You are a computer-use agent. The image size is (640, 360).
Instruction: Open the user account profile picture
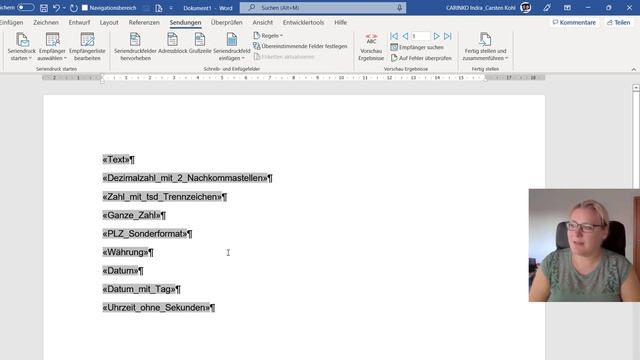pyautogui.click(x=526, y=7)
